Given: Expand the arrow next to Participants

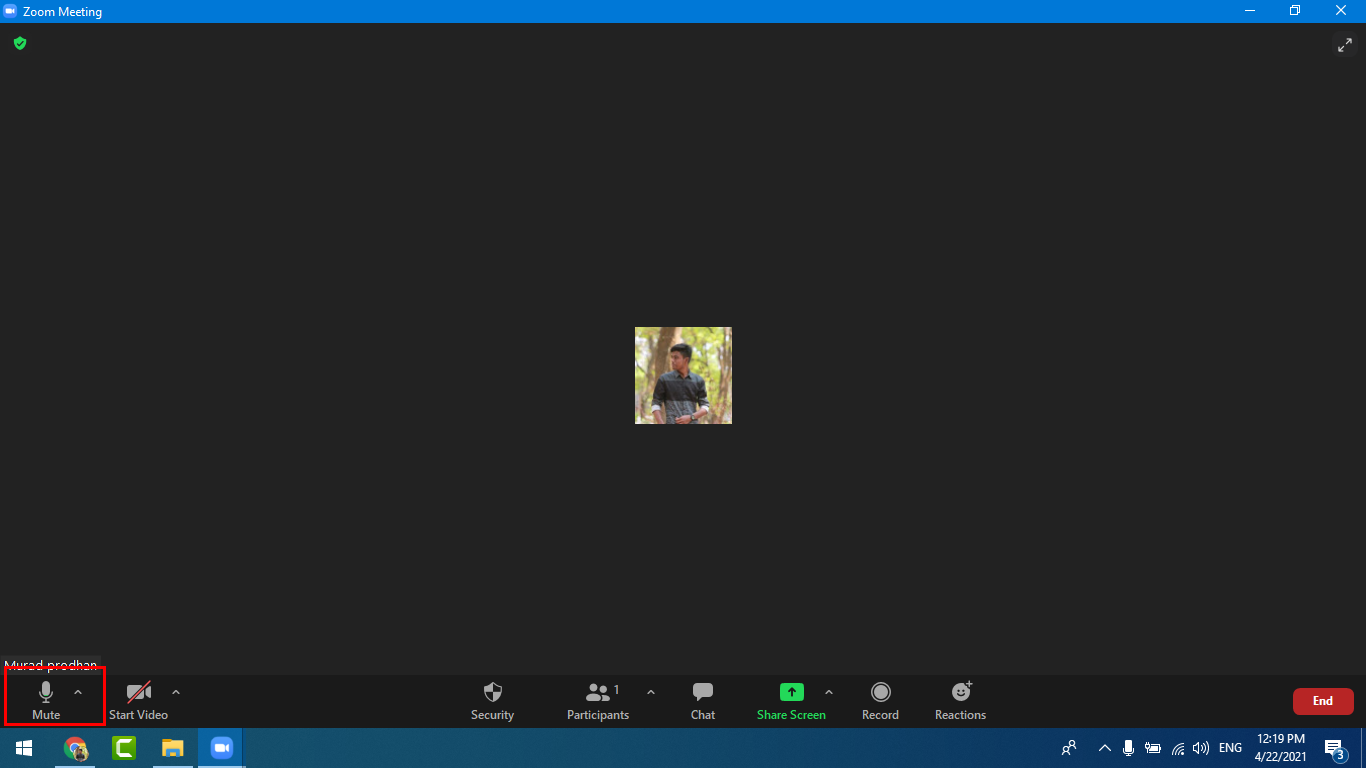Looking at the screenshot, I should 651,692.
